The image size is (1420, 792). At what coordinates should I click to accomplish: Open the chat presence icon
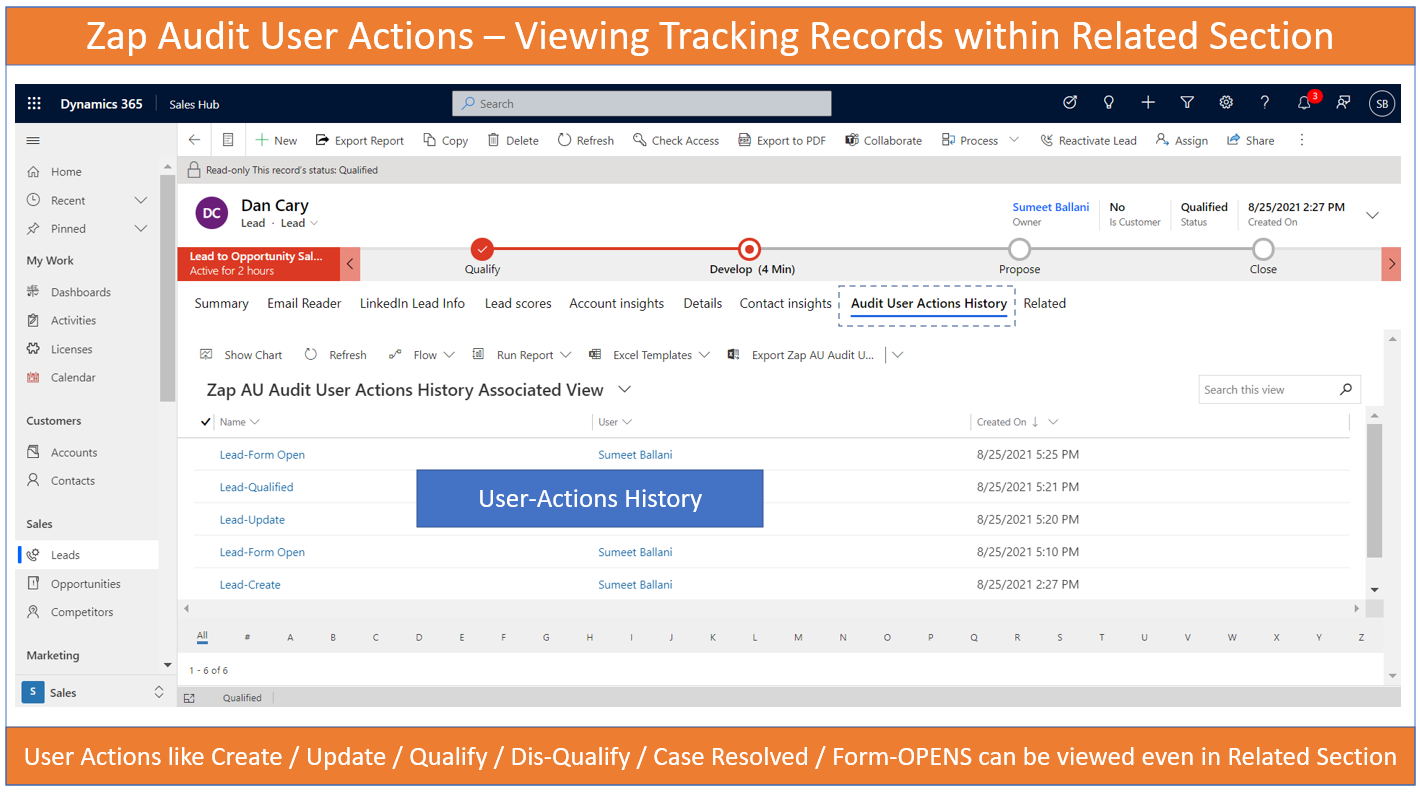(x=1343, y=102)
